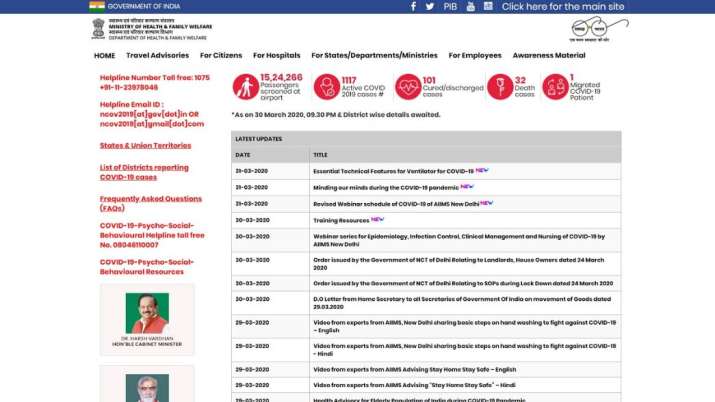This screenshot has height=402, width=715.
Task: Select the For Hospitals menu item
Action: tap(276, 55)
